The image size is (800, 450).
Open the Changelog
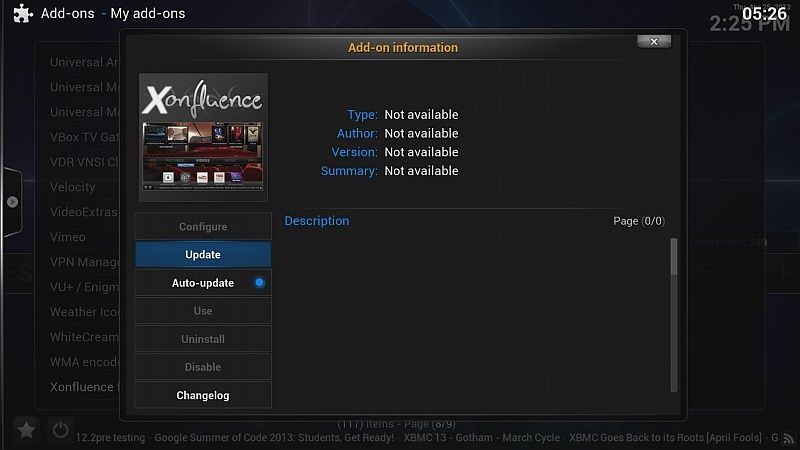pos(203,395)
